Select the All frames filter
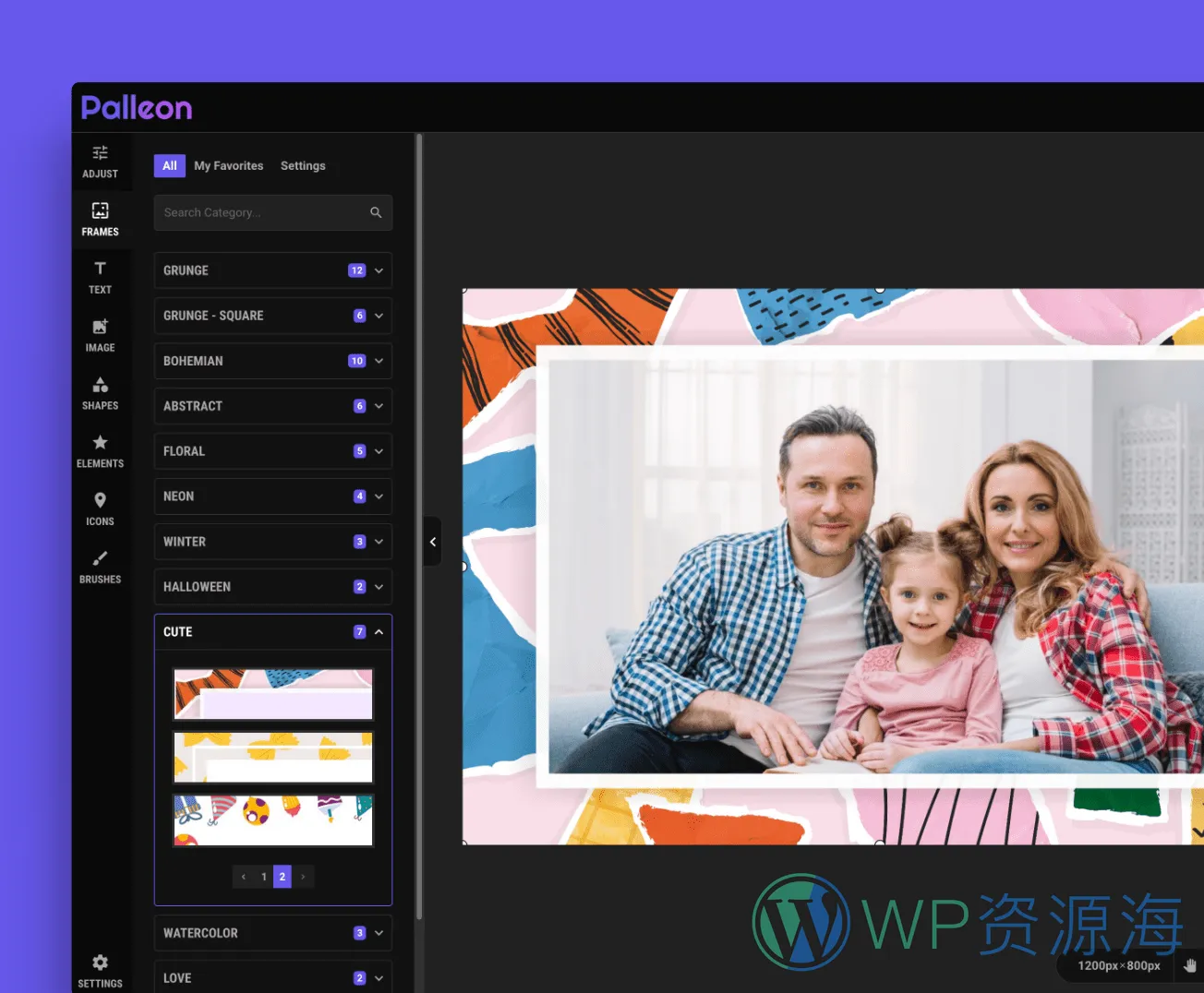 (x=169, y=165)
